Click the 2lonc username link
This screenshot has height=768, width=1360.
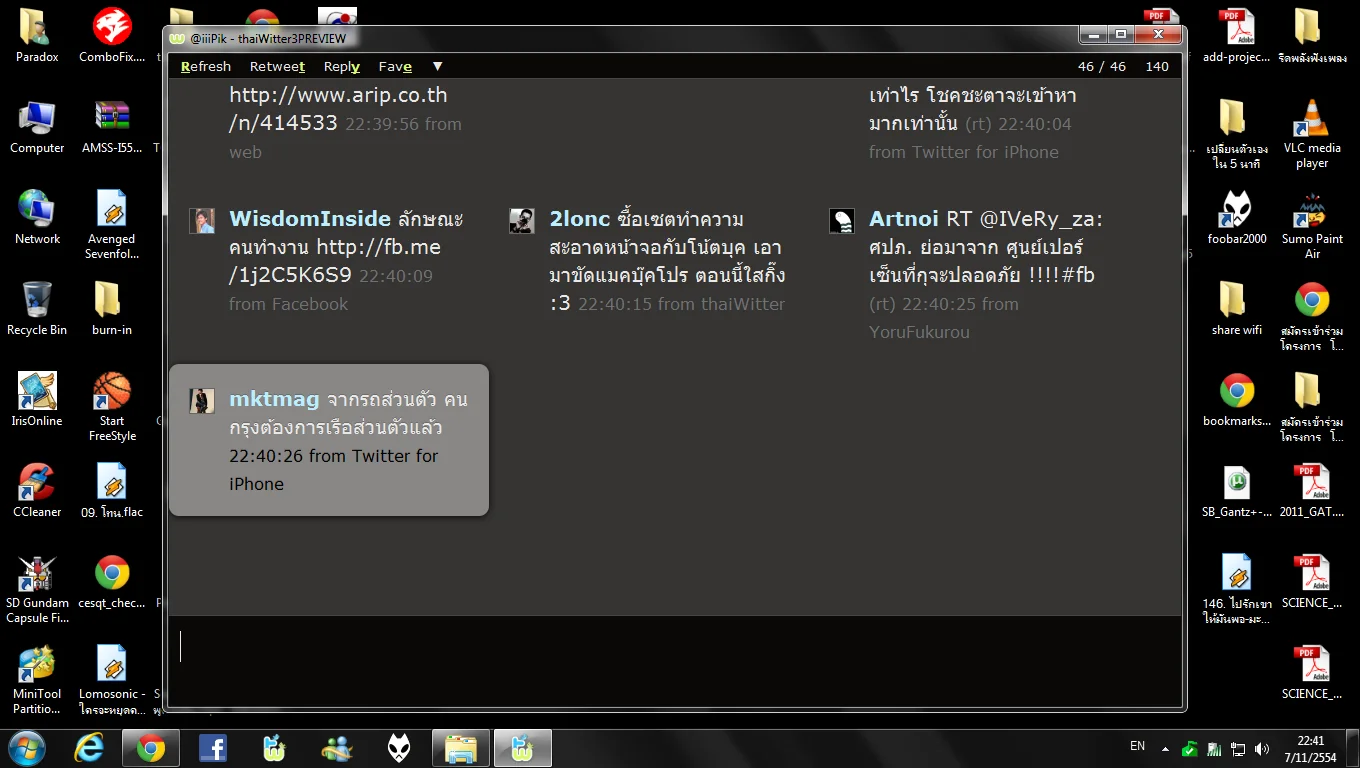point(579,219)
